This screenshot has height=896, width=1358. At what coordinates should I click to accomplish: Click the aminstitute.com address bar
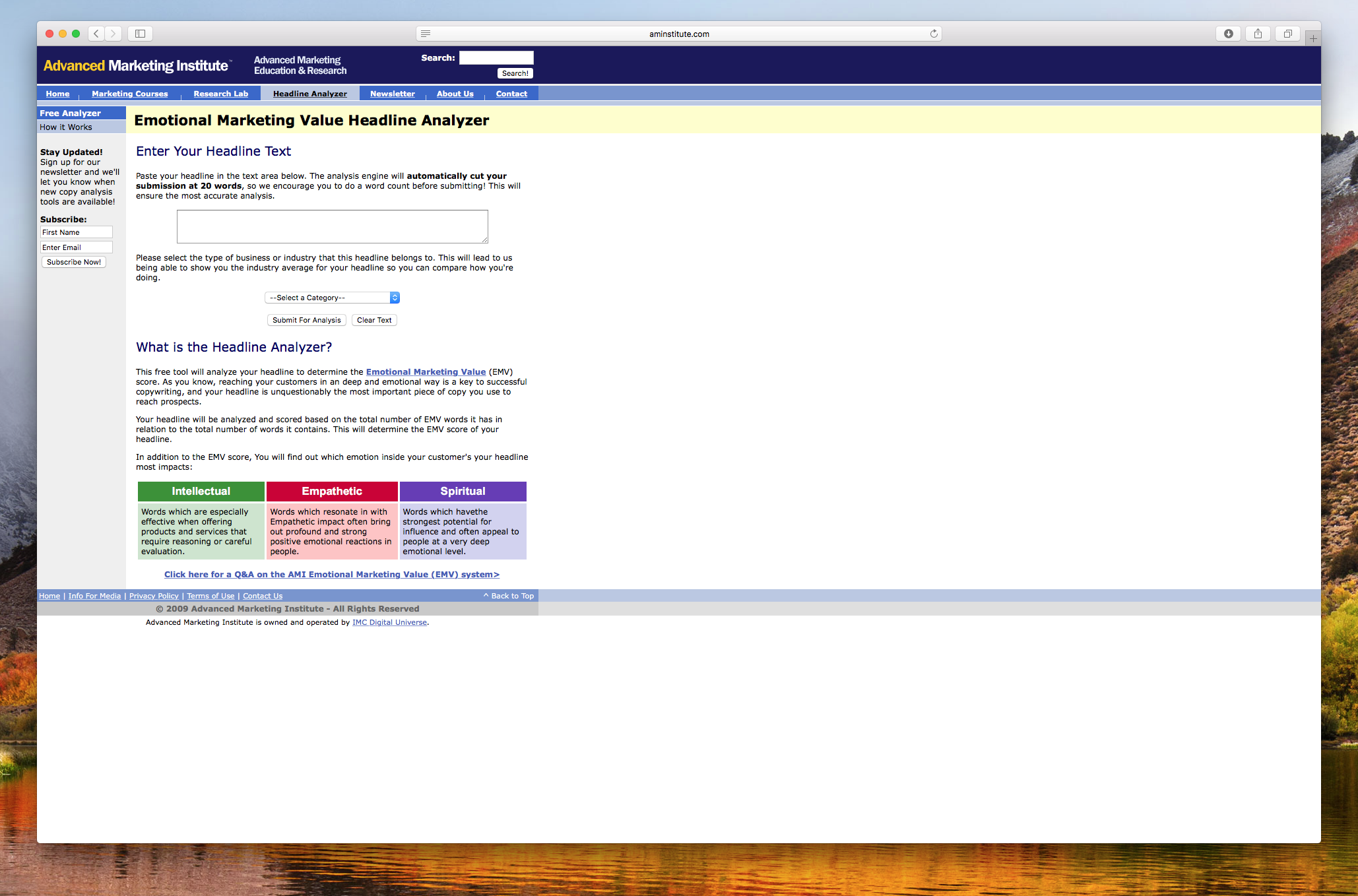click(x=679, y=34)
